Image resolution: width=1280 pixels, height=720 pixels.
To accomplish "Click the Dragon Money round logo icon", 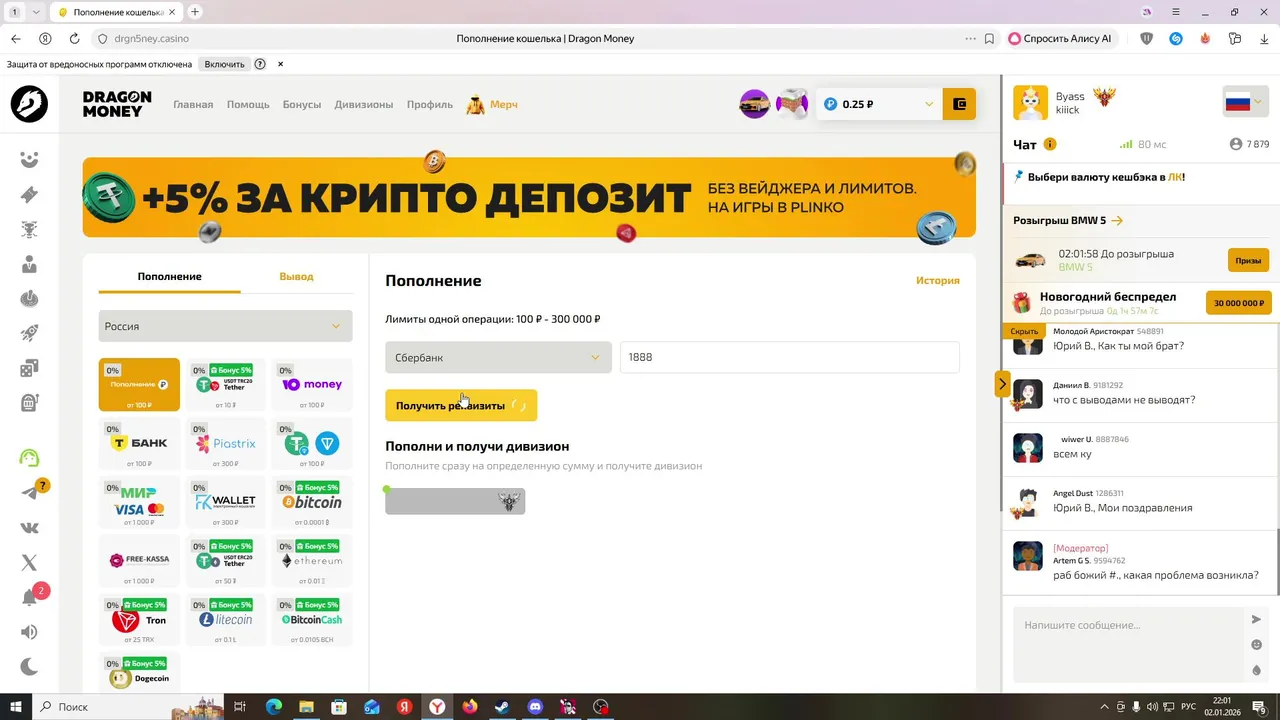I will [x=29, y=104].
